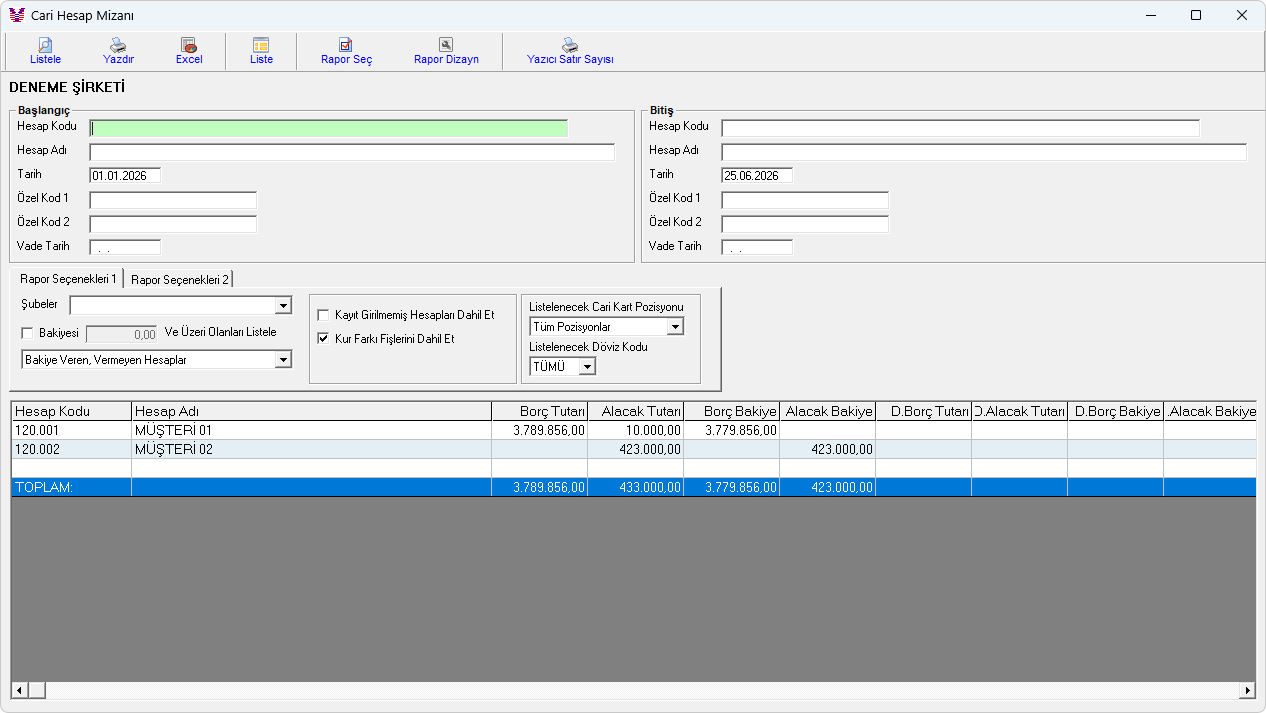Expand the TÜMÜ döviz kodu dropdown
The width and height of the screenshot is (1266, 713).
[x=587, y=367]
